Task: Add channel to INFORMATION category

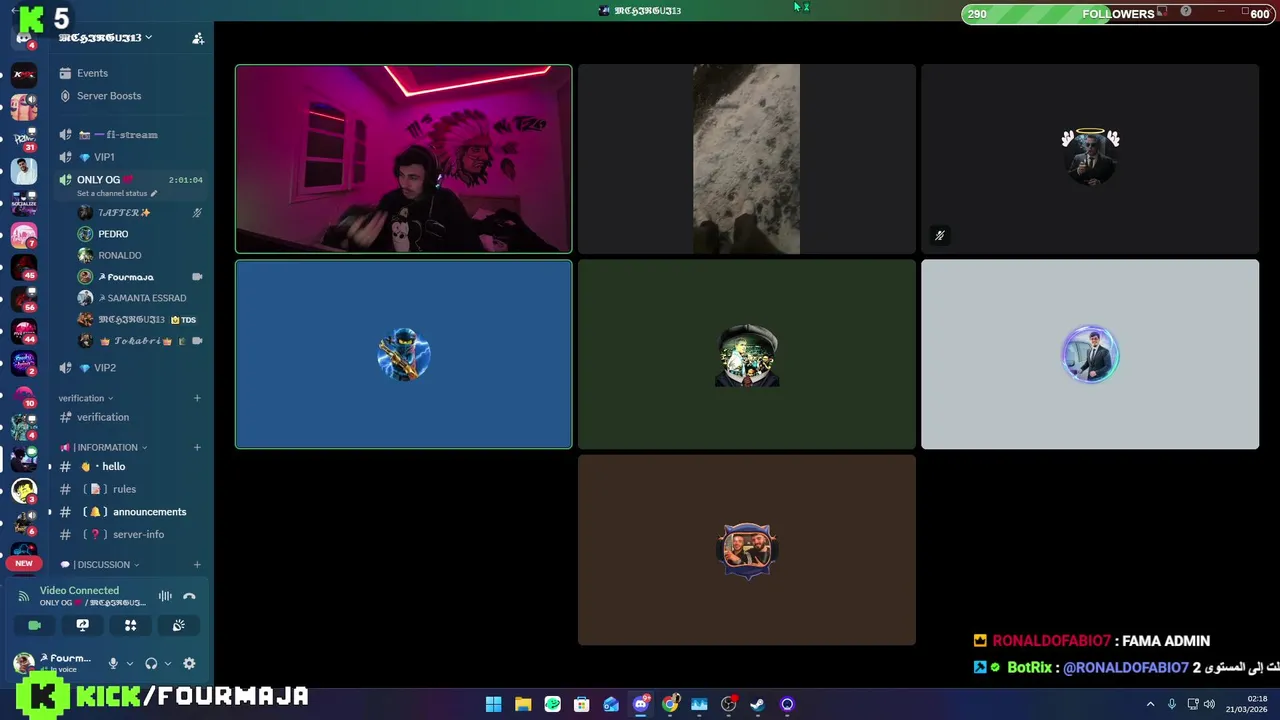Action: [x=197, y=447]
